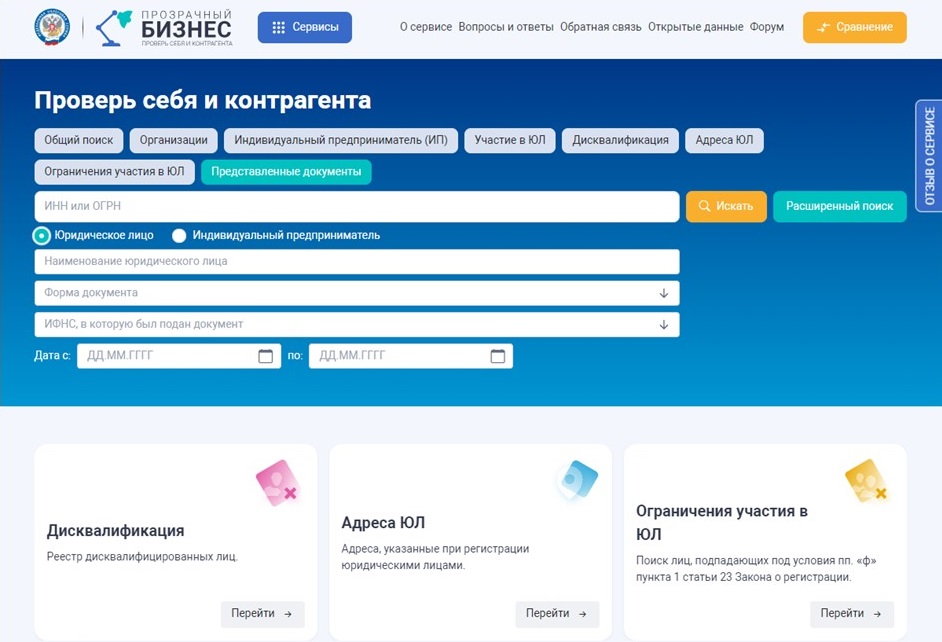The height and width of the screenshot is (642, 942).
Task: Switch to Общий поиск tab
Action: click(79, 140)
